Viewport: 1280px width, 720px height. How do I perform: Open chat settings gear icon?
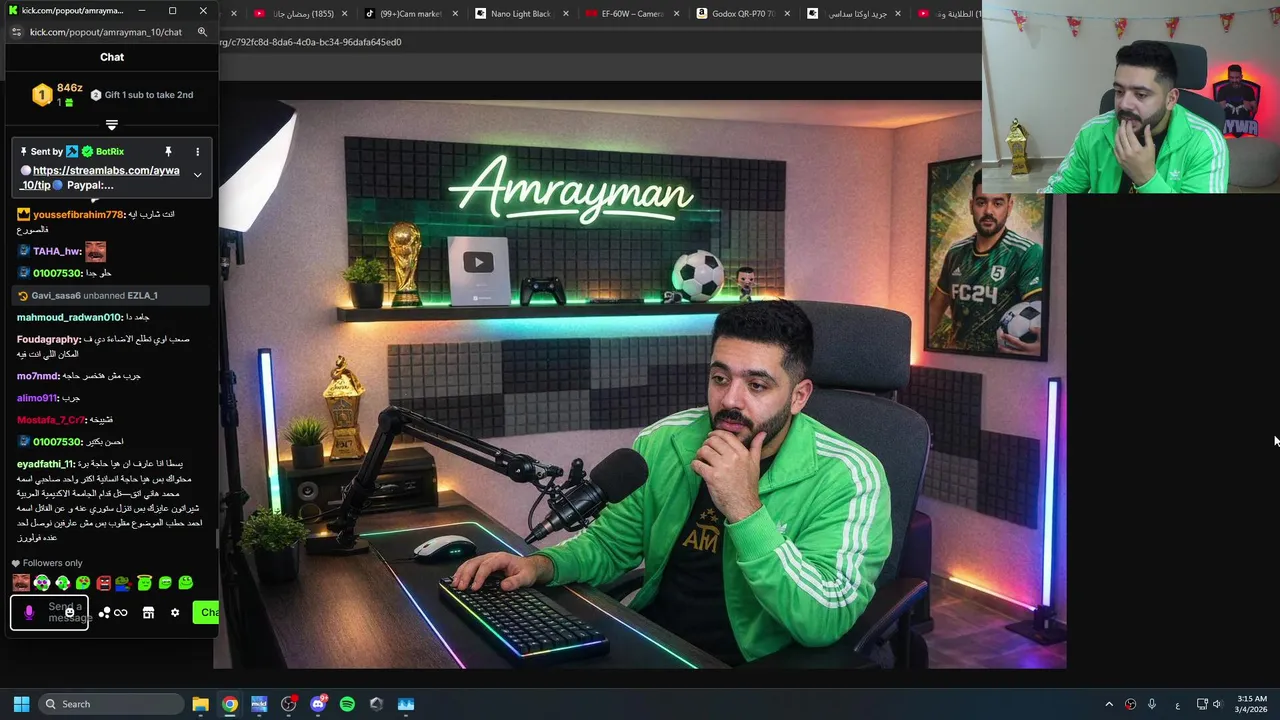[x=175, y=613]
